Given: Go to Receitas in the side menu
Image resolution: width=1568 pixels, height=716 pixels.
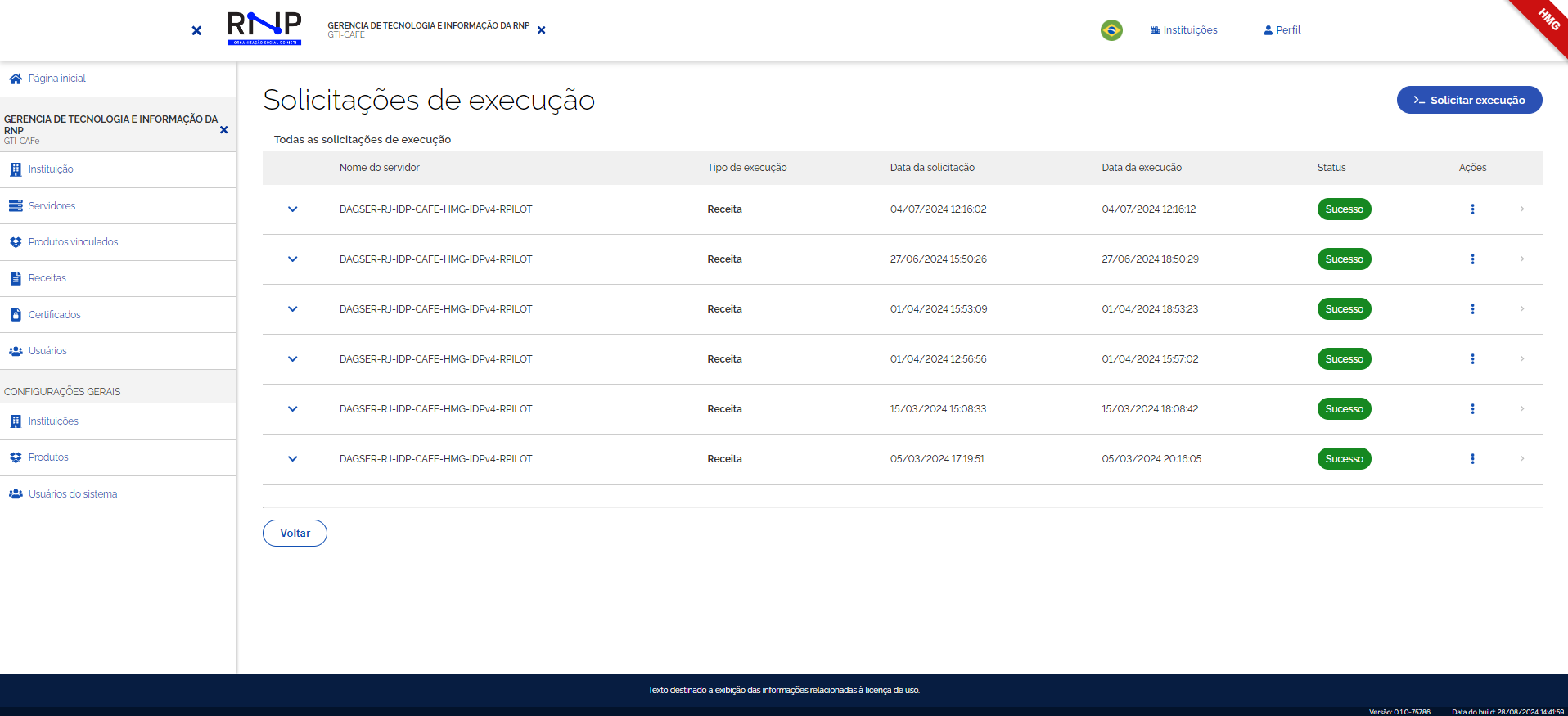Looking at the screenshot, I should [47, 278].
